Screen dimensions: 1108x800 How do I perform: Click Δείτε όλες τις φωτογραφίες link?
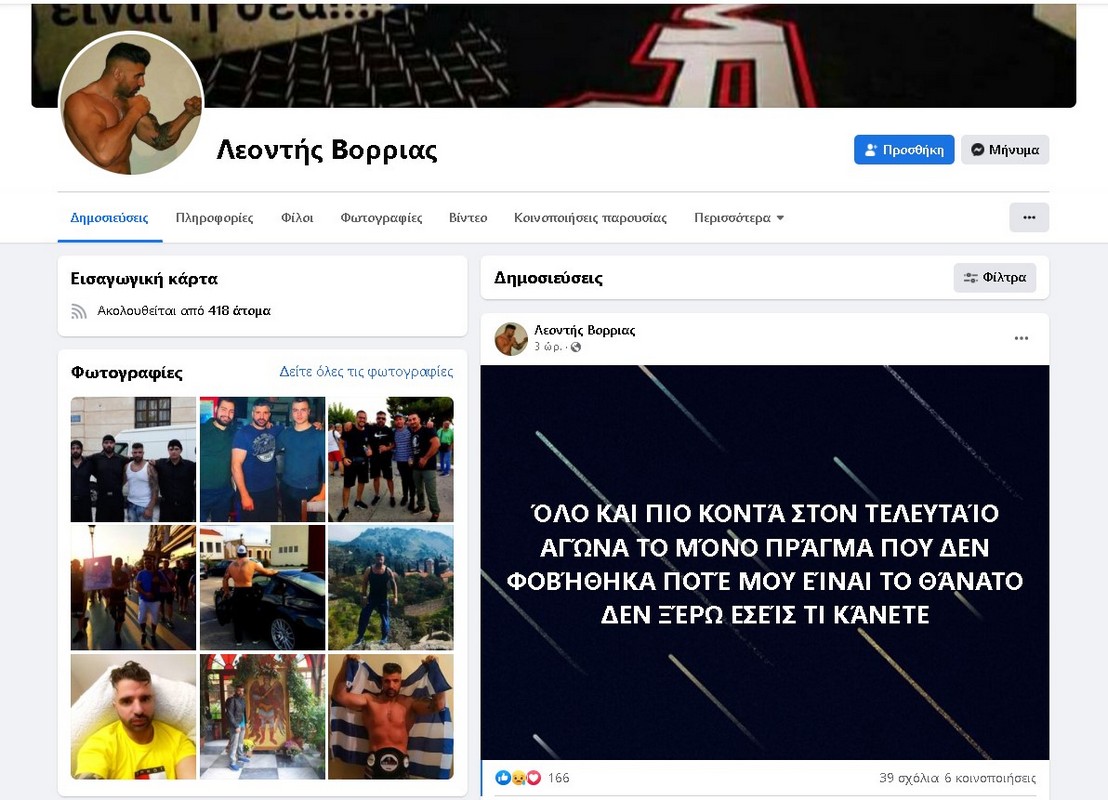click(x=366, y=372)
